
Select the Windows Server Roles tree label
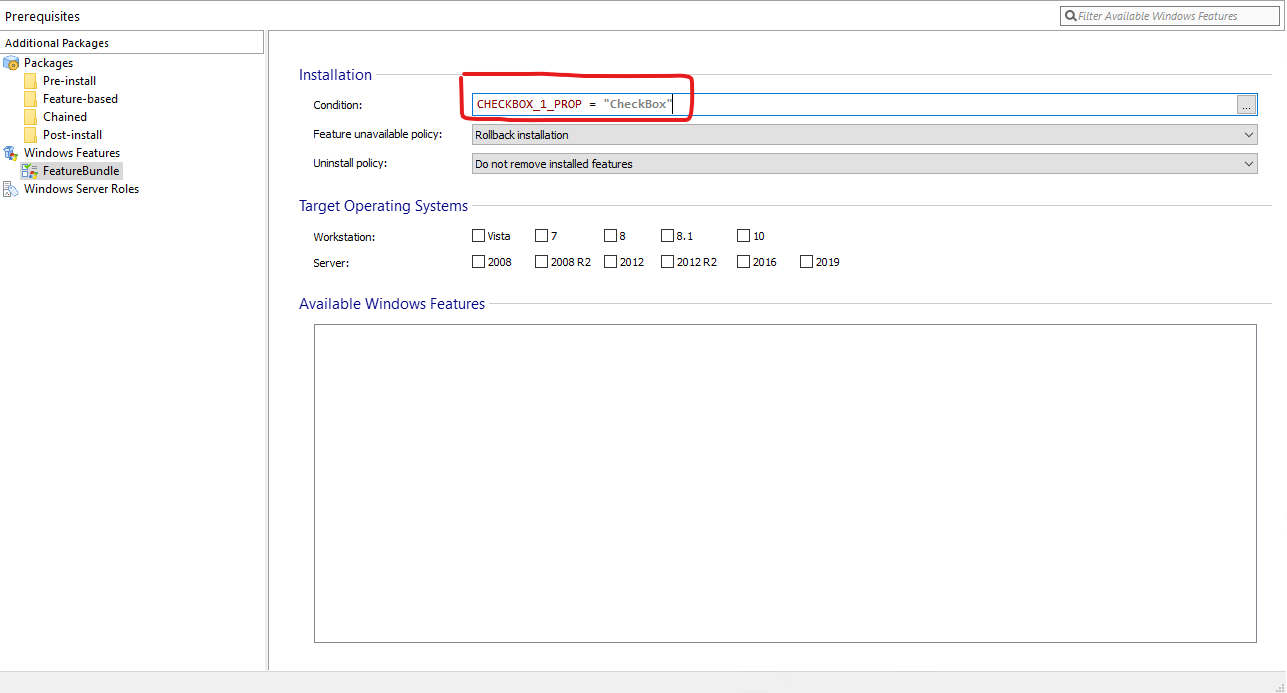[x=81, y=189]
